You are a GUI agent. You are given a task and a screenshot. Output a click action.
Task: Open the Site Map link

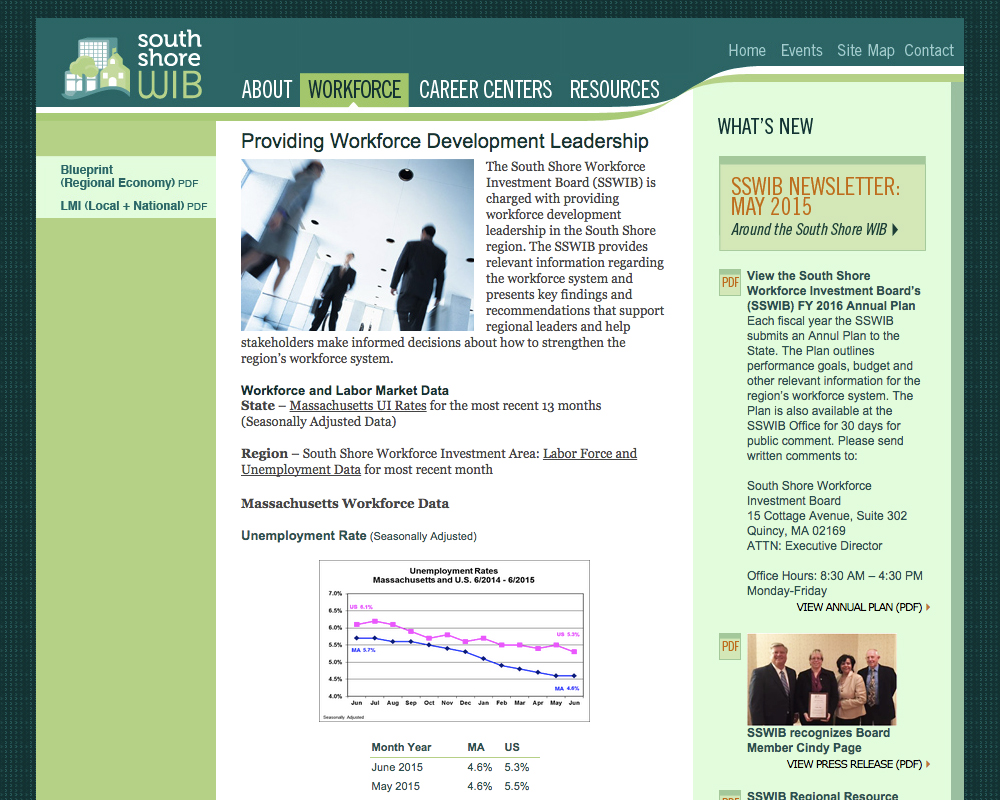(865, 50)
